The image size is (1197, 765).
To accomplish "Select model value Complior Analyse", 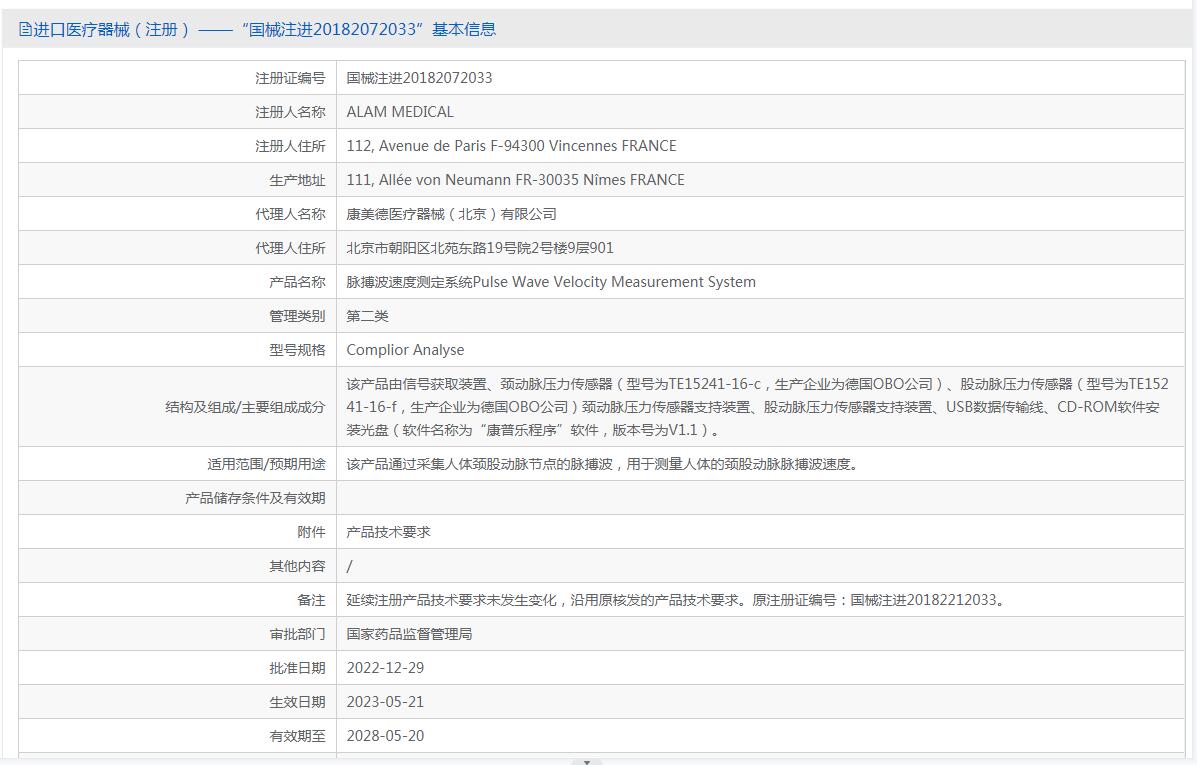I will click(405, 350).
